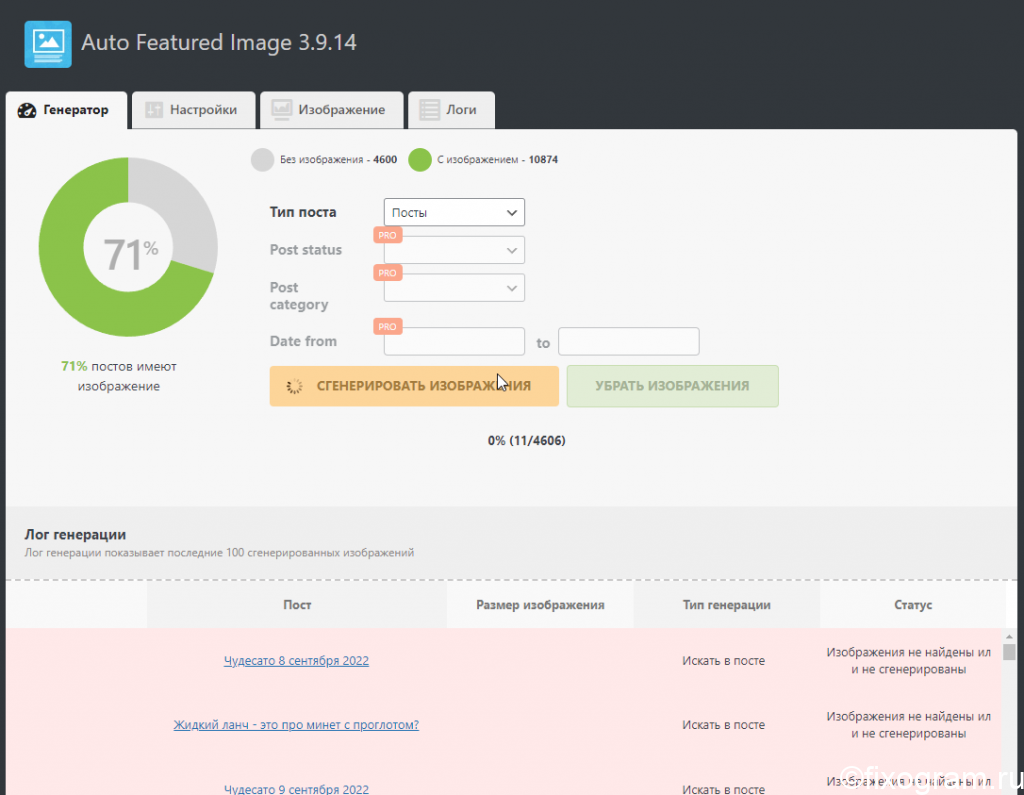
Task: Click the PRO badge above Post category
Action: (x=387, y=272)
